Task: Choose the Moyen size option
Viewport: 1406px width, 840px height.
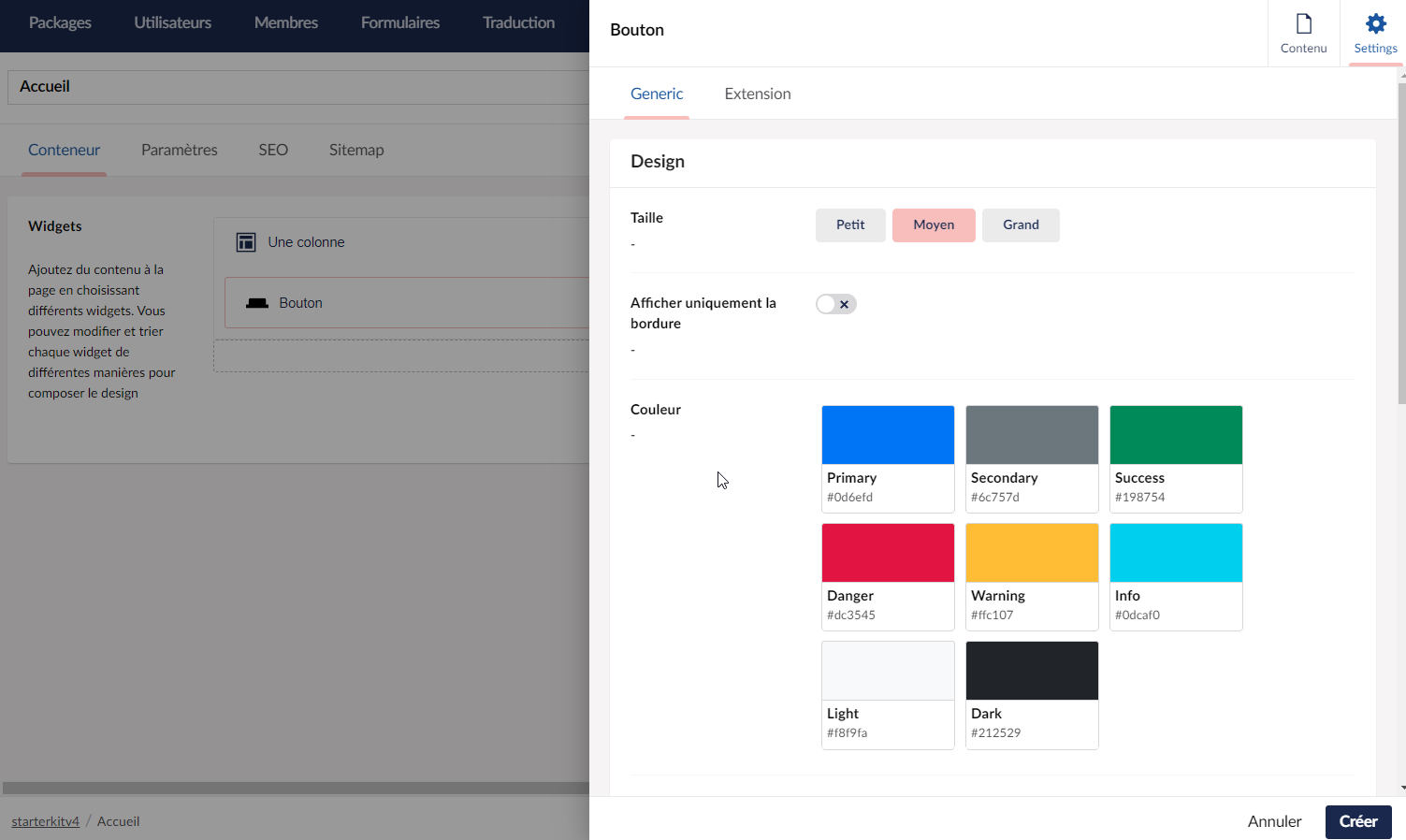Action: [x=934, y=225]
